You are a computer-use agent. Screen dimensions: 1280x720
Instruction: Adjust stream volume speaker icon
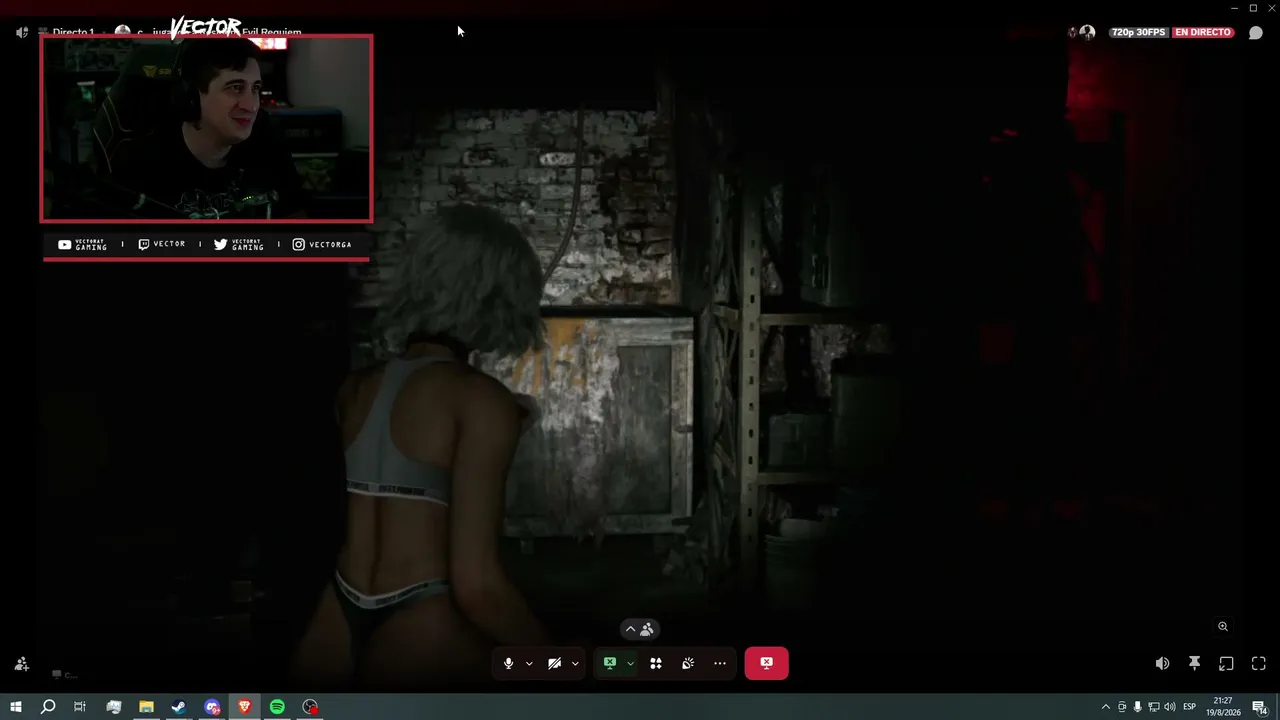[x=1162, y=663]
